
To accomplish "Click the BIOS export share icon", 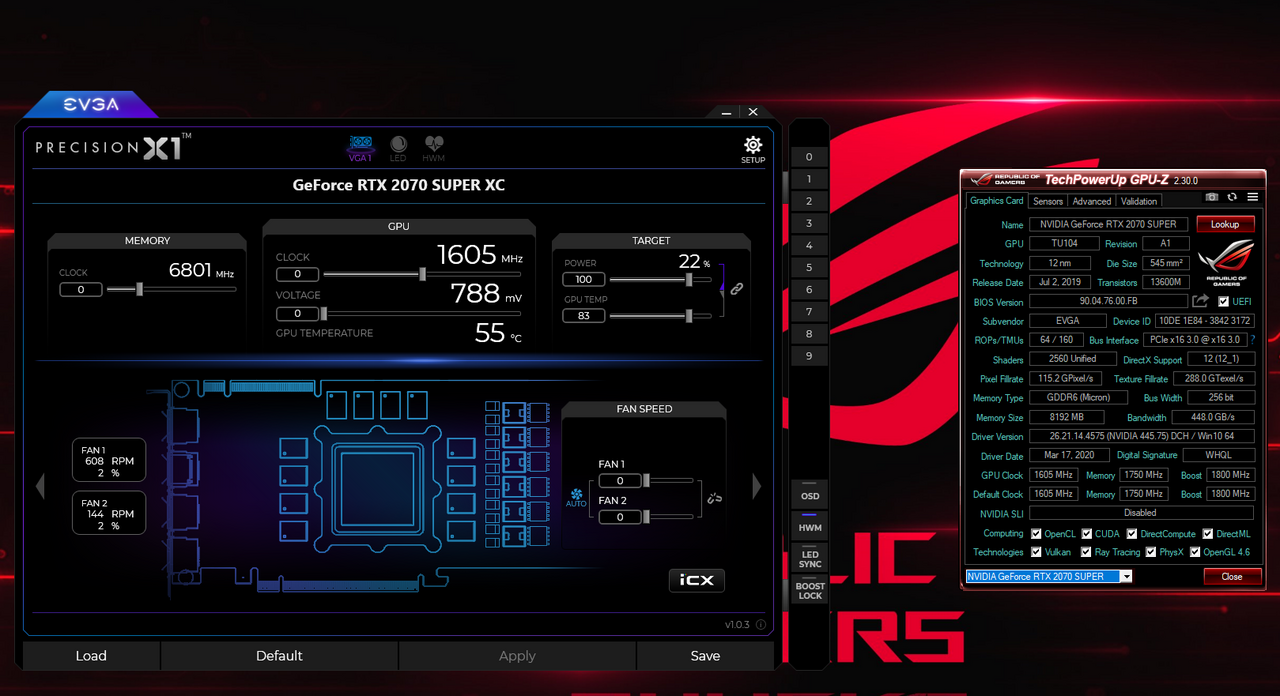I will 1201,301.
